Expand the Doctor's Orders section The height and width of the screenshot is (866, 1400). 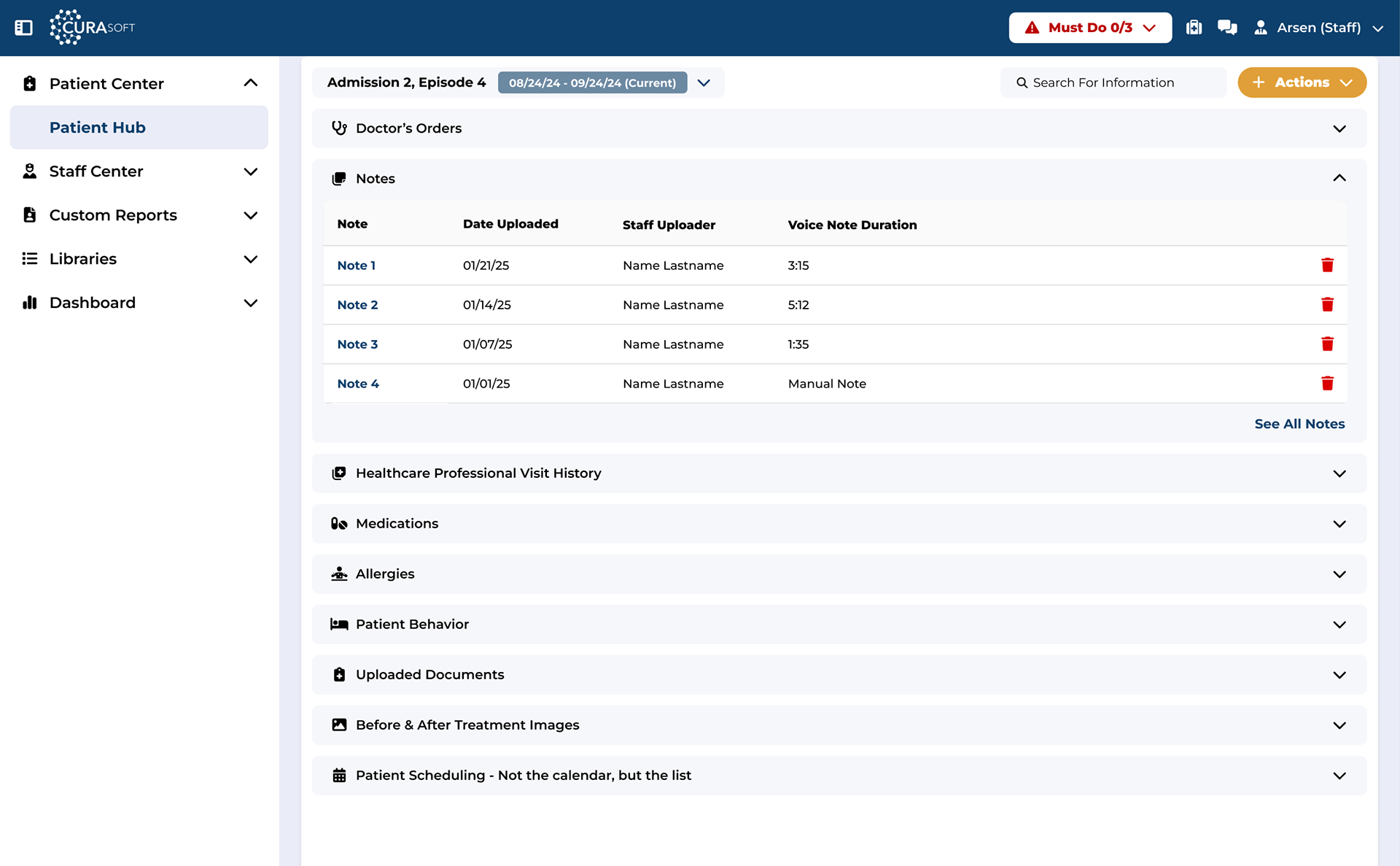click(x=1339, y=128)
